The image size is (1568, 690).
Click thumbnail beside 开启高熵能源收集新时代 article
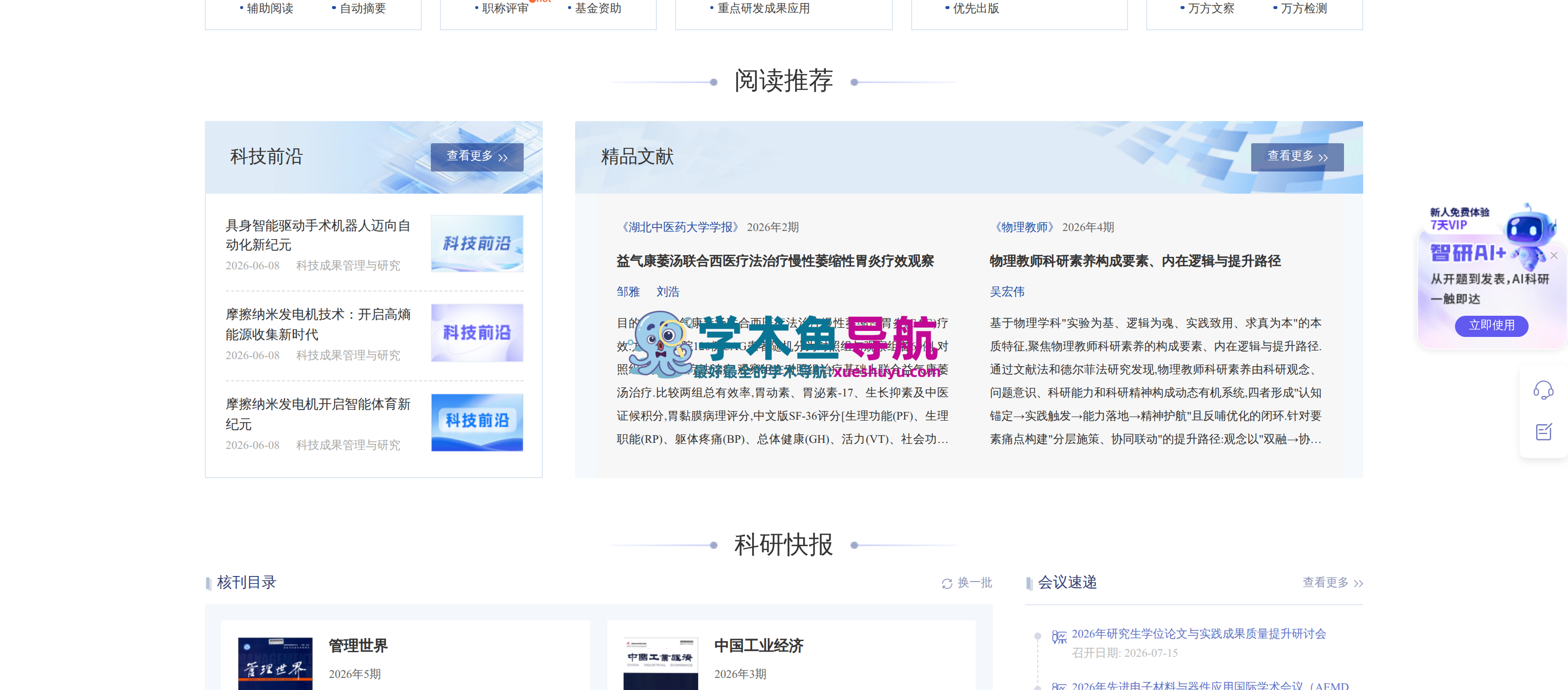tap(477, 332)
